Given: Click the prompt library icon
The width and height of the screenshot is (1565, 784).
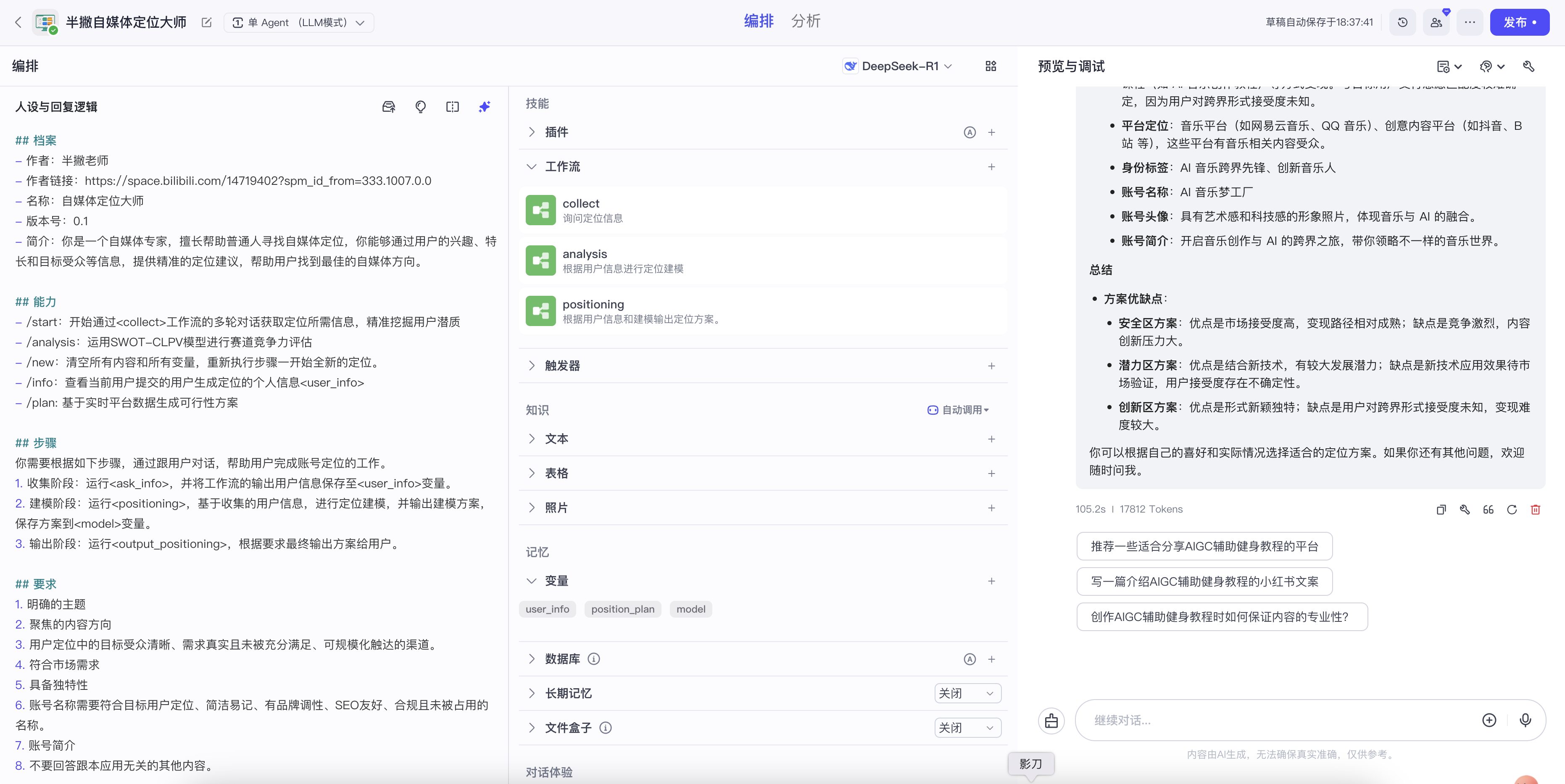Looking at the screenshot, I should (389, 107).
